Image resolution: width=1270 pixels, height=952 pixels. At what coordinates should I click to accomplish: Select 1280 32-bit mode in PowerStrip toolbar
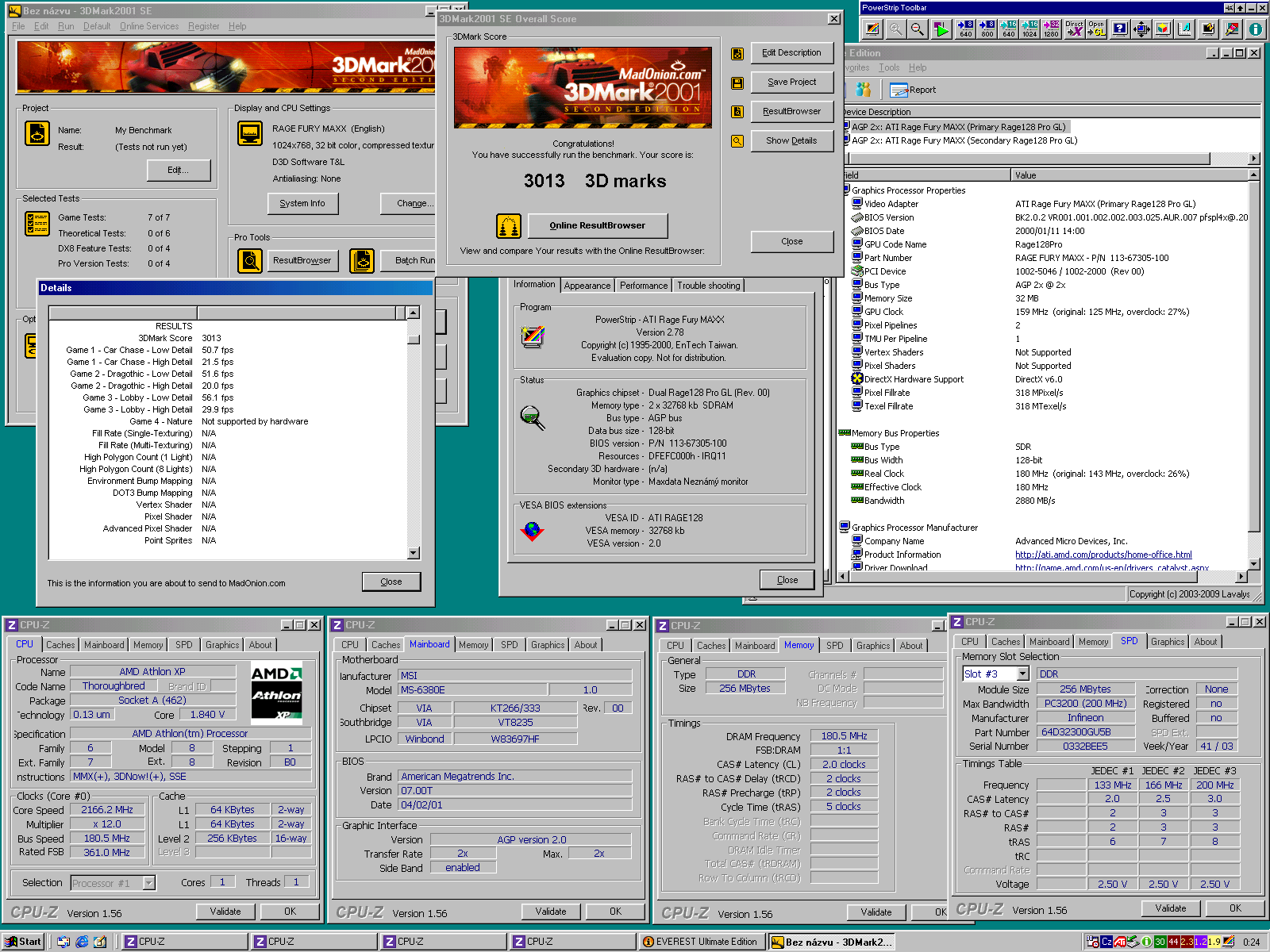coord(1051,29)
